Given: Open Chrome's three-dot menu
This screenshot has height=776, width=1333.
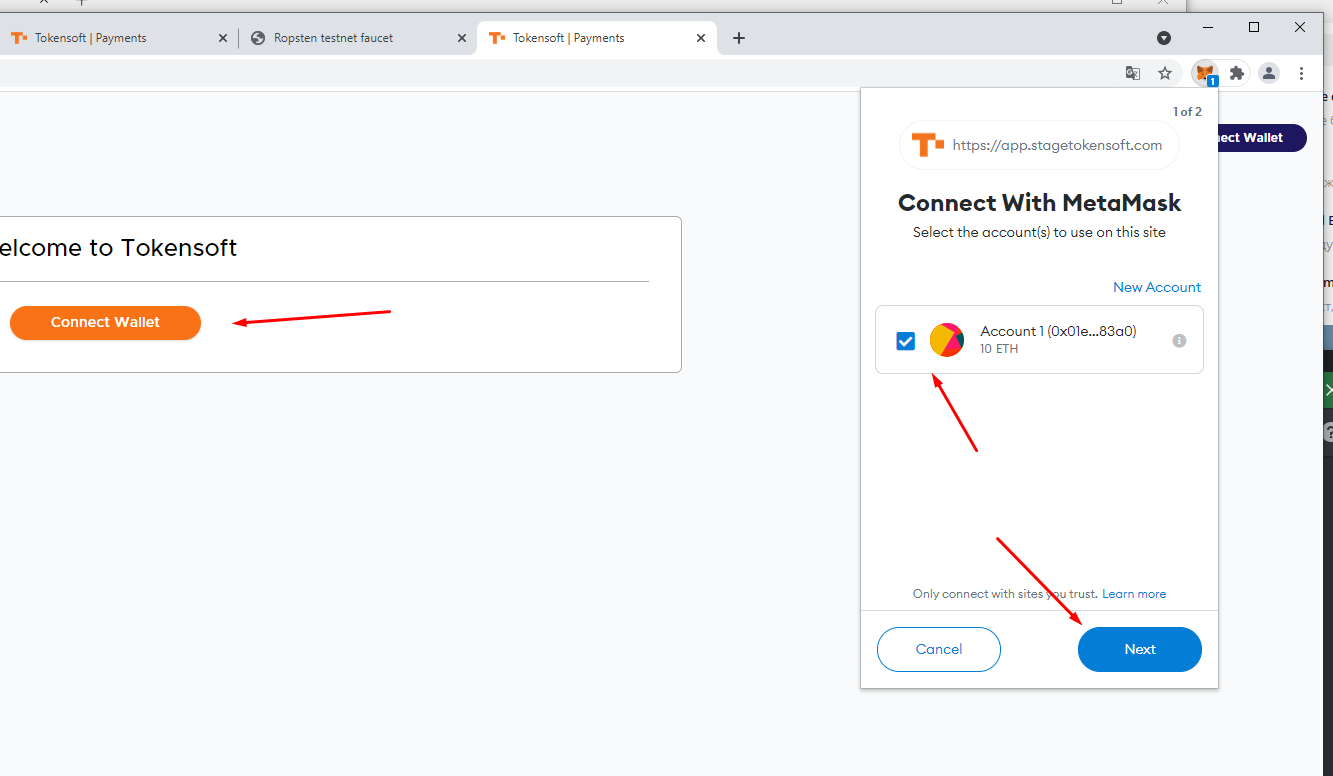Looking at the screenshot, I should [1301, 73].
